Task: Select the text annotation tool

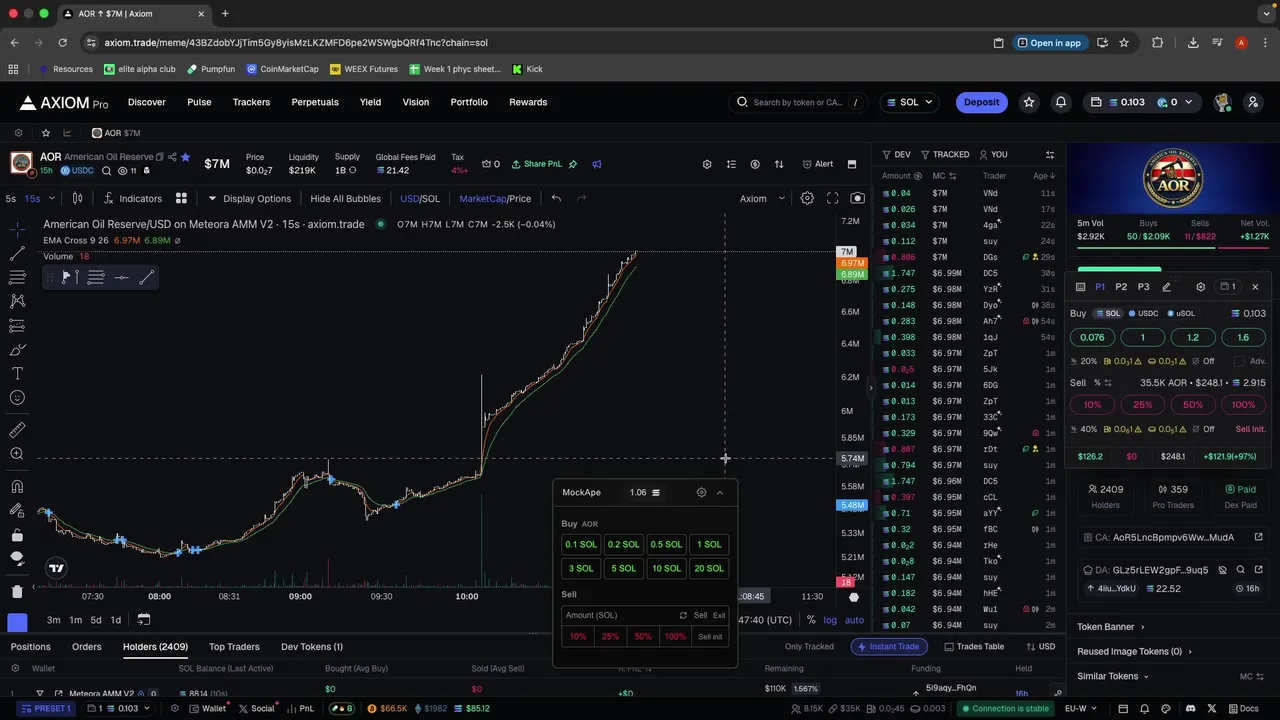Action: pos(17,373)
